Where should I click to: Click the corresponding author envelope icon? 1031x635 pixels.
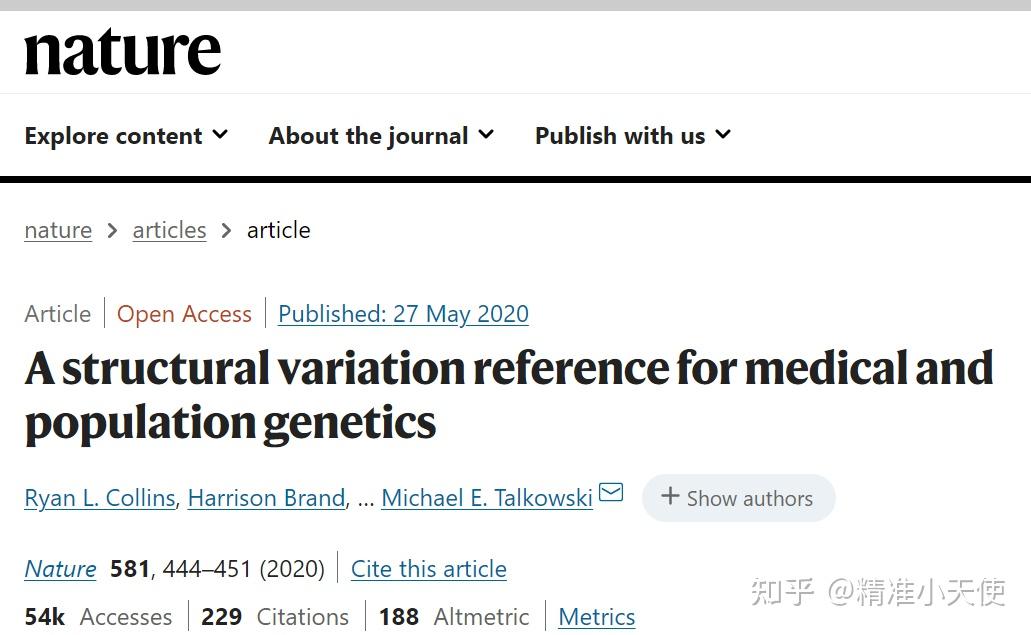pos(611,493)
